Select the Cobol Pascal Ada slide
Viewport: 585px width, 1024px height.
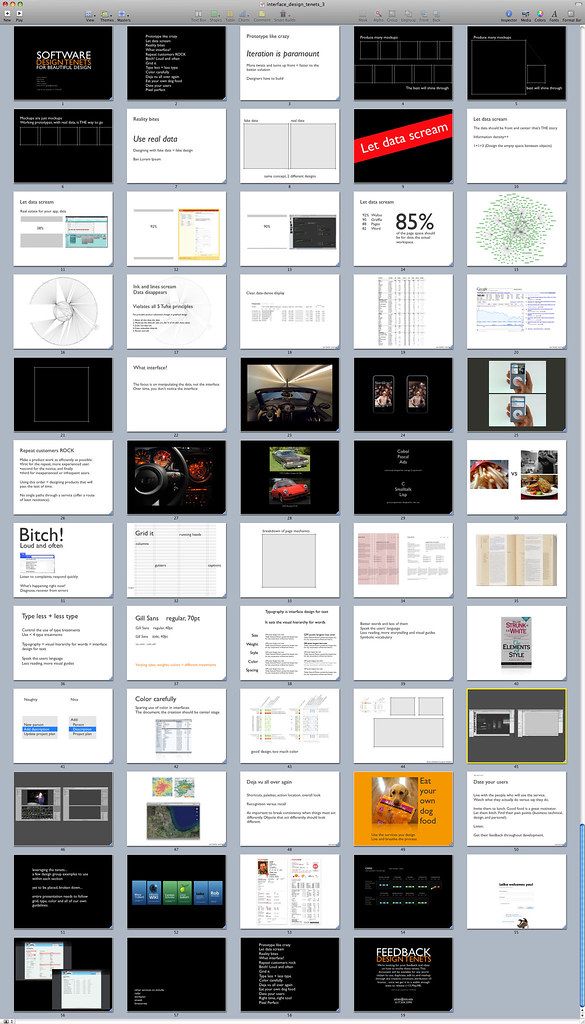[x=403, y=477]
